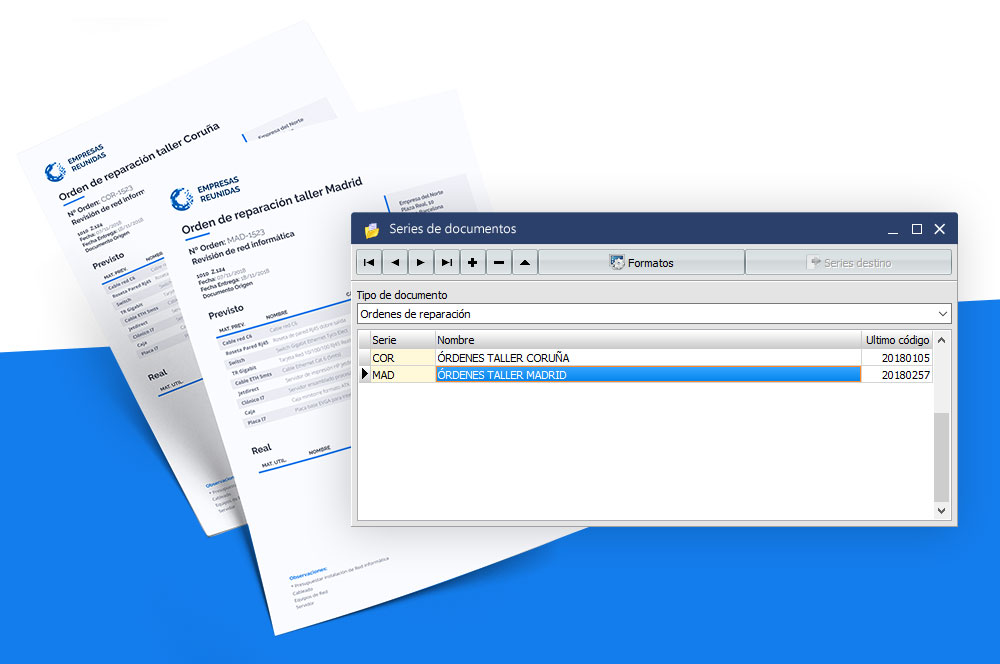Go to the previous record
The image size is (1000, 664).
(395, 263)
